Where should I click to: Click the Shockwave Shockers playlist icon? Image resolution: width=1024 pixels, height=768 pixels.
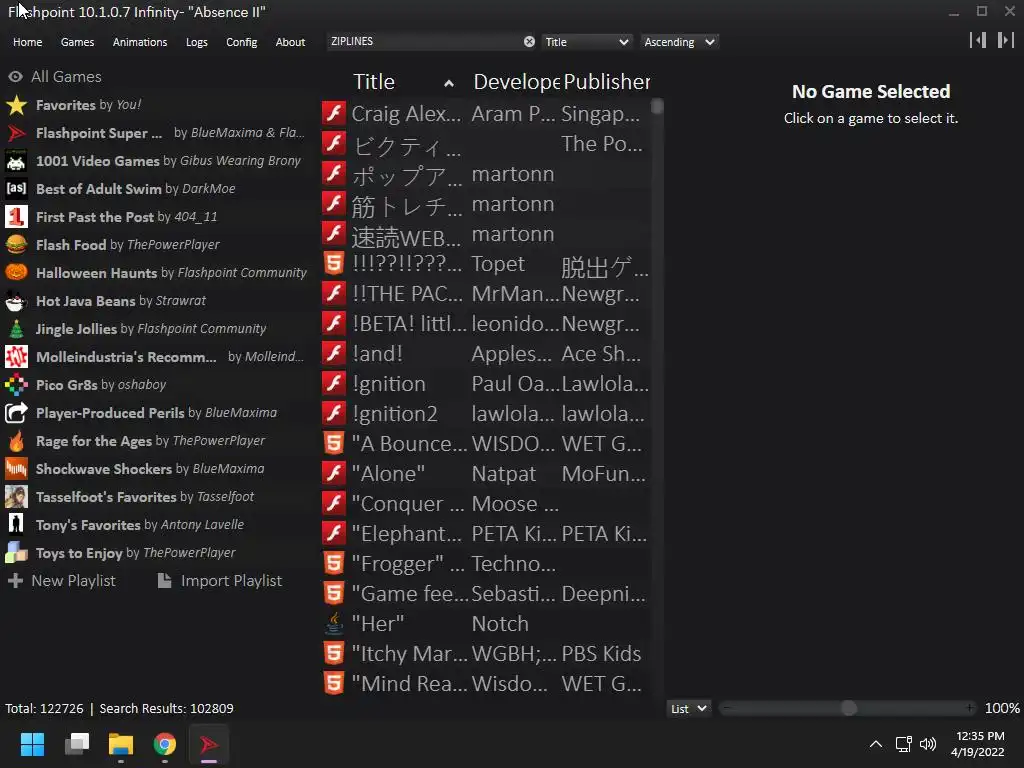click(16, 469)
